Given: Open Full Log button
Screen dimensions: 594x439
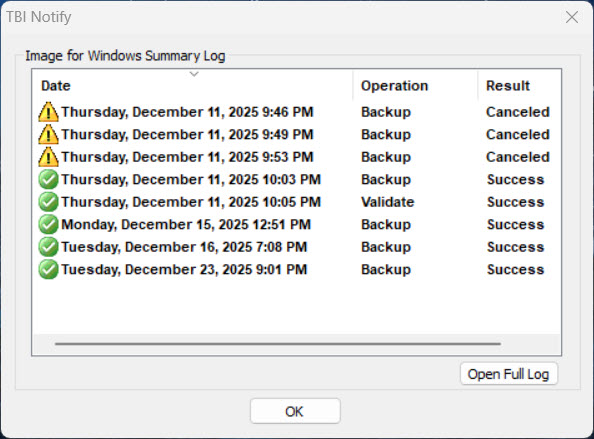Looking at the screenshot, I should (x=509, y=374).
